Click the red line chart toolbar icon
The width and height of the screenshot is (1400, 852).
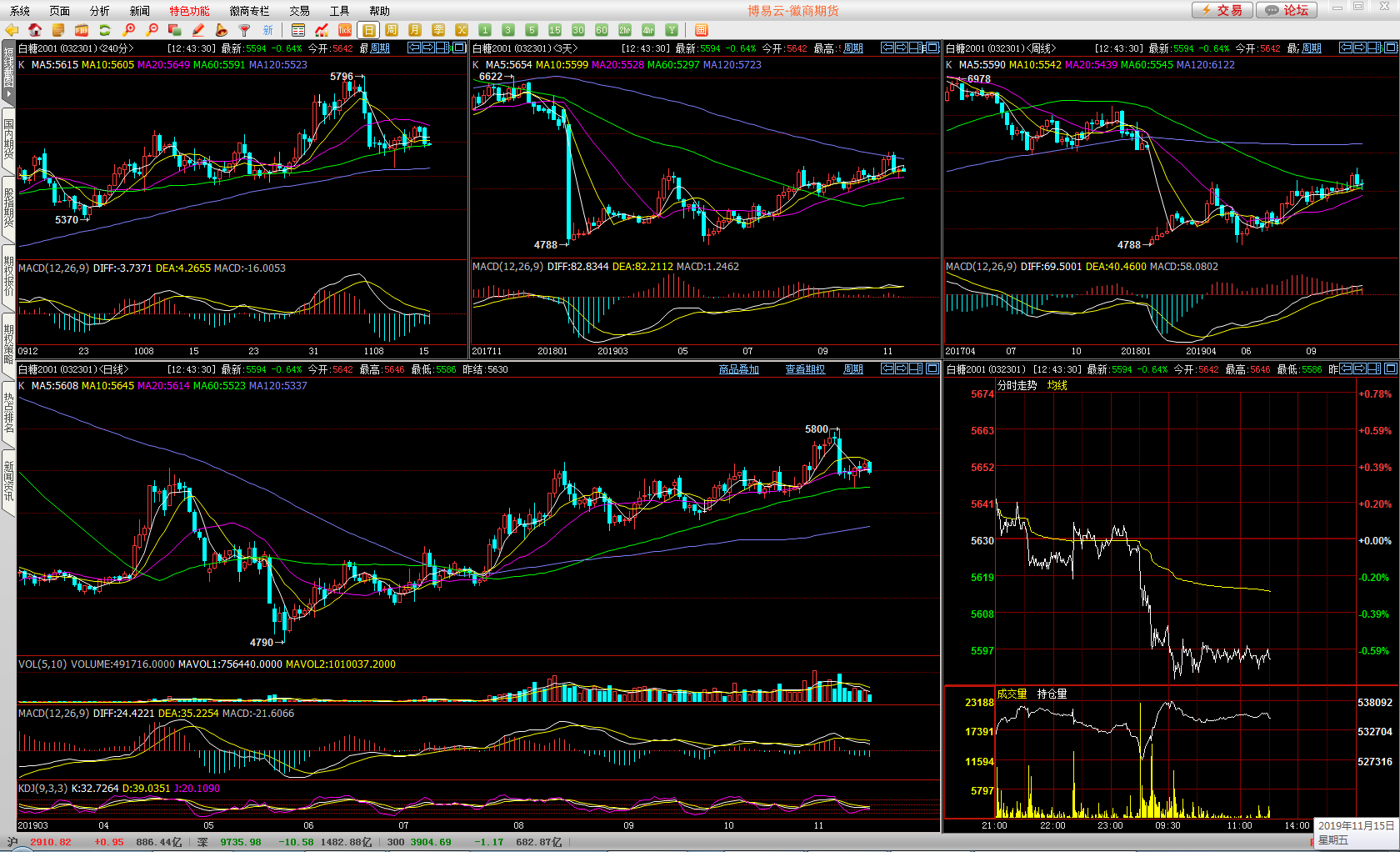coord(322,30)
